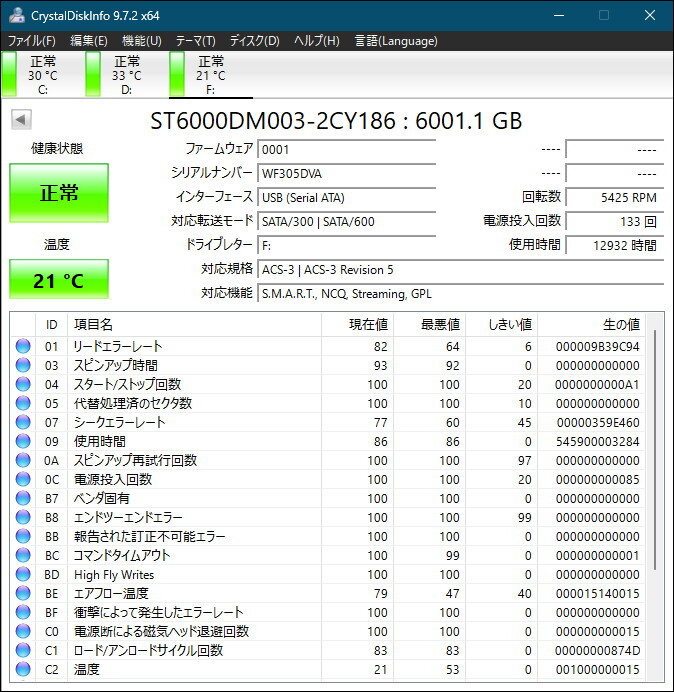This screenshot has width=674, height=692.
Task: Go to previous disk with left arrow
Action: (x=21, y=120)
